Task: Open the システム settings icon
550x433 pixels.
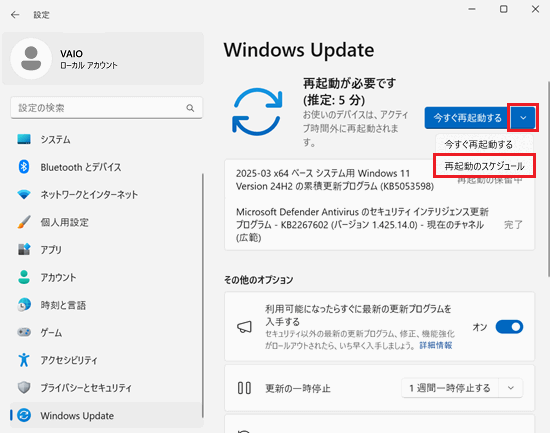Action: coord(24,139)
